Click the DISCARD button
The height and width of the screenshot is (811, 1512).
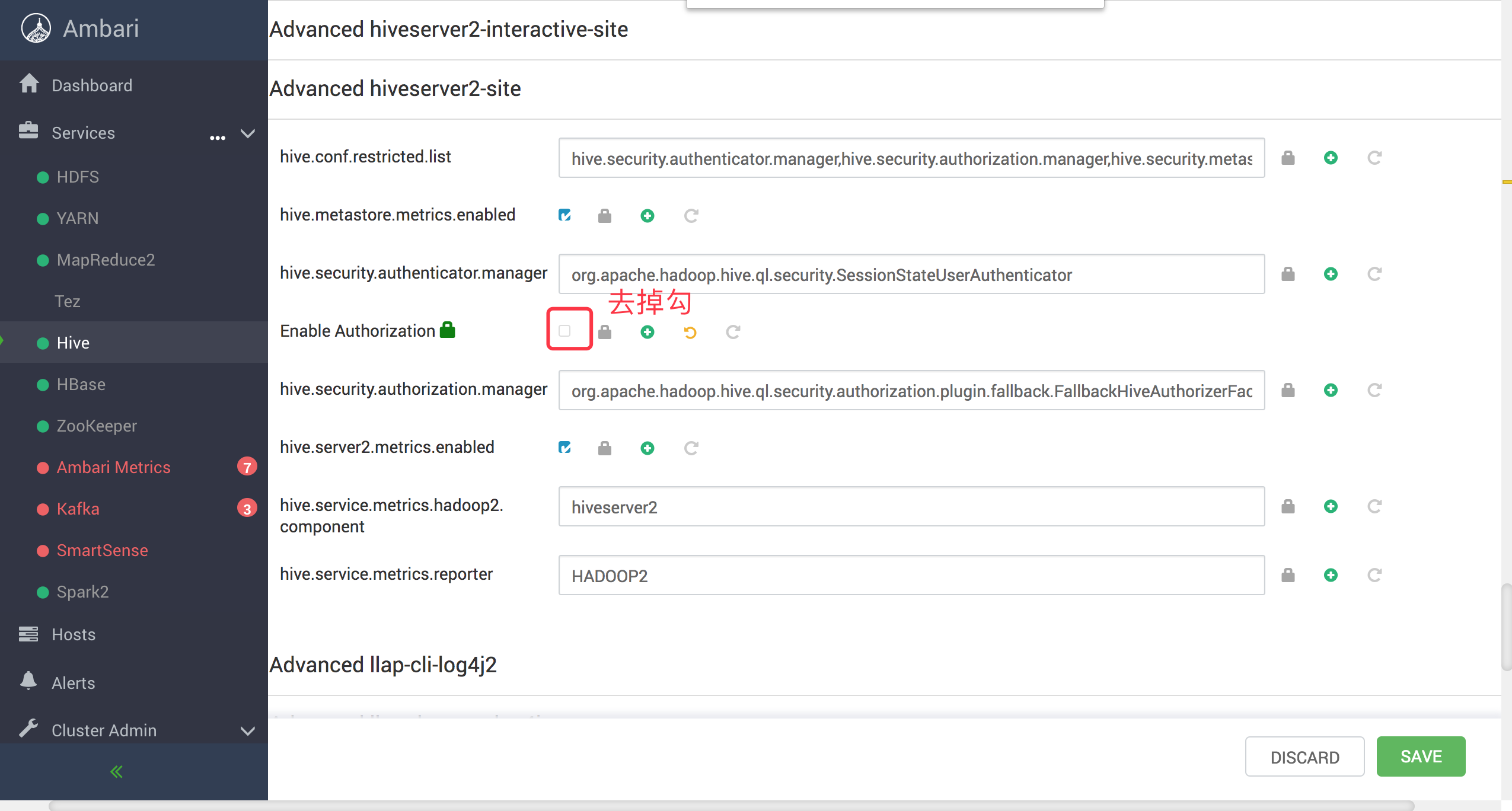(x=1304, y=756)
